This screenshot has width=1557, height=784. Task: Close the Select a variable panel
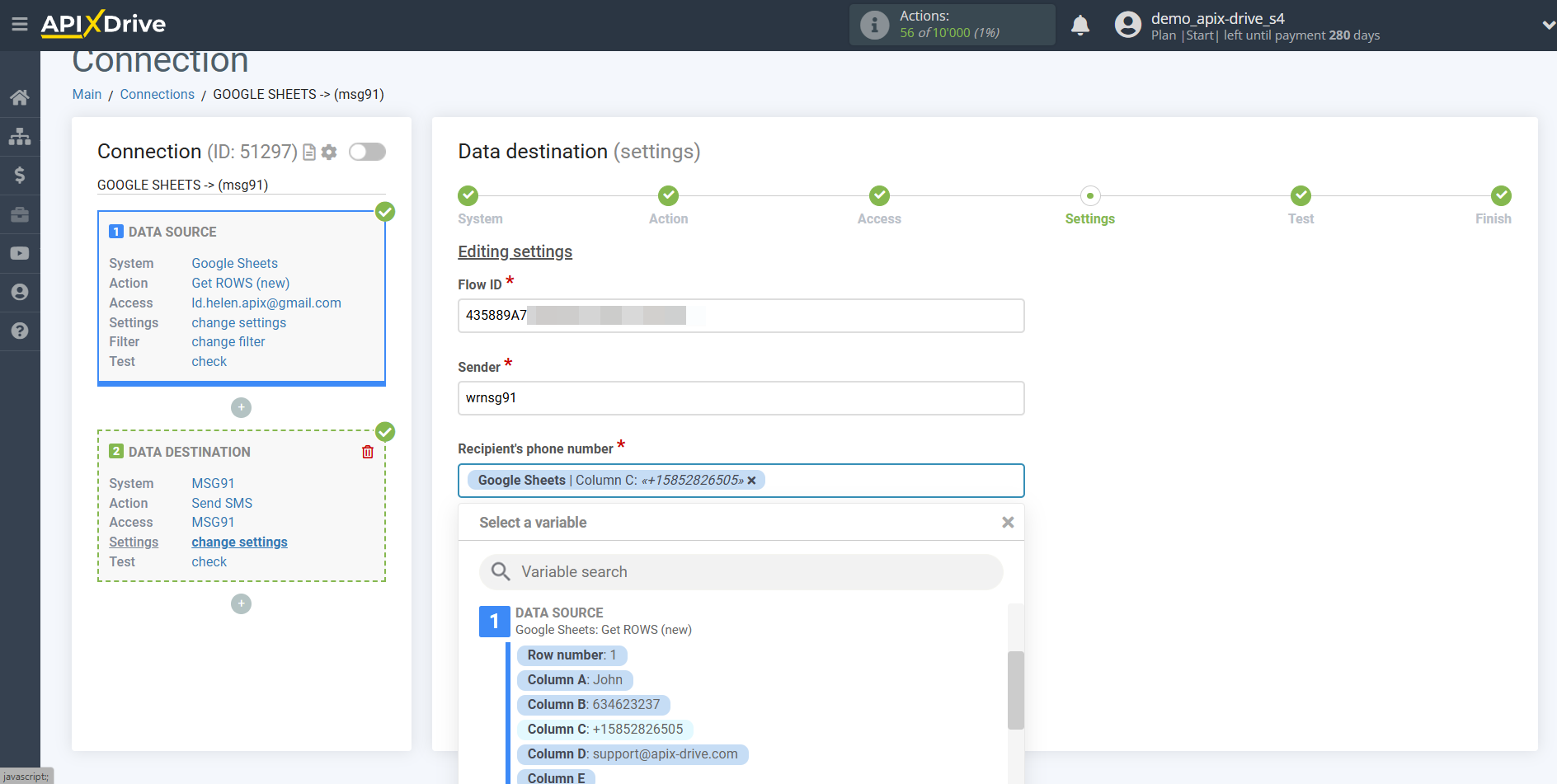click(x=1008, y=523)
